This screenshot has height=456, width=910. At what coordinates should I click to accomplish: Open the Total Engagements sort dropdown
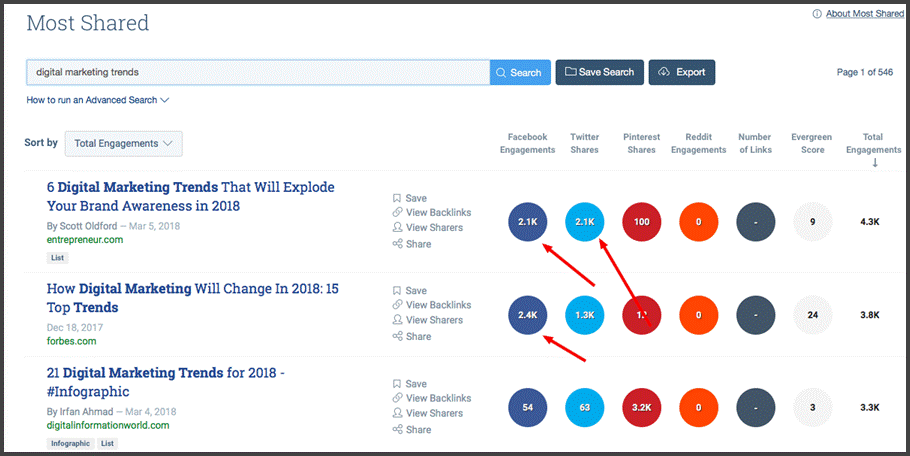(x=123, y=143)
